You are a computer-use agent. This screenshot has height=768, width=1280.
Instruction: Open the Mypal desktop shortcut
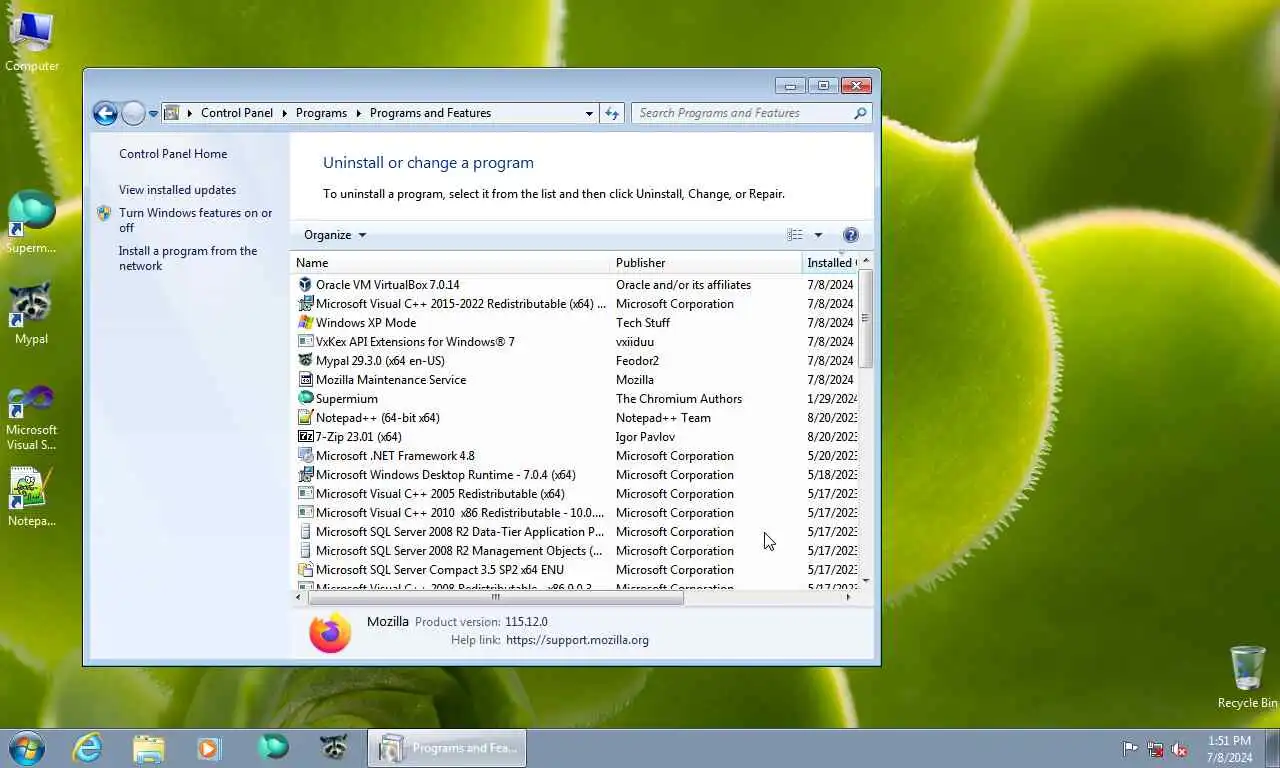[x=31, y=314]
